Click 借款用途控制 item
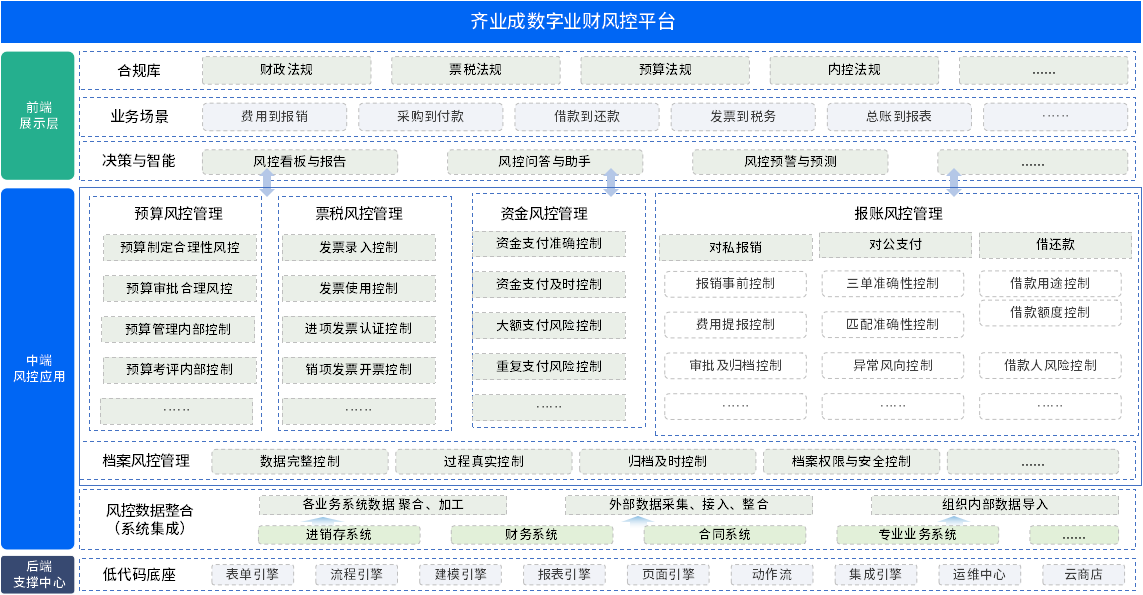Image resolution: width=1143 pixels, height=595 pixels. 1050,284
